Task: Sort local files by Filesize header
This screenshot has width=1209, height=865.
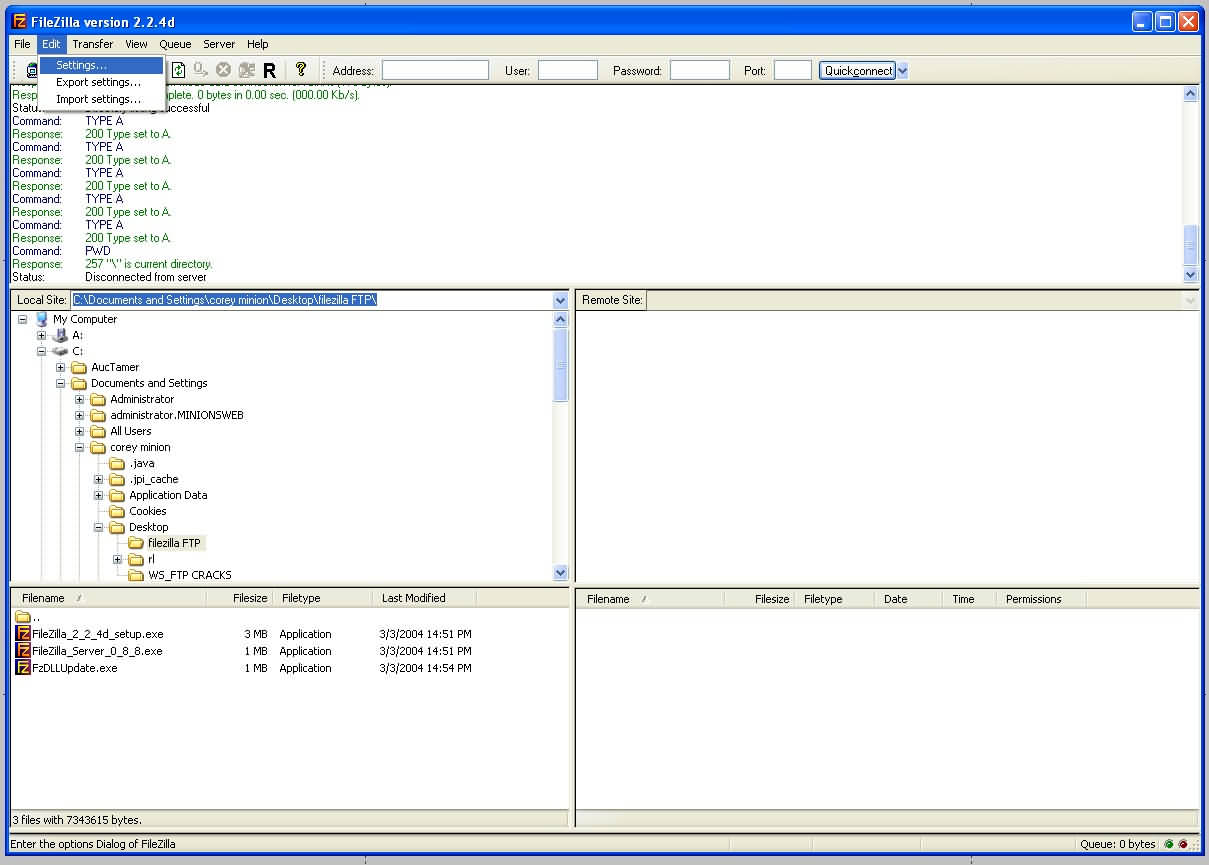Action: [239, 598]
